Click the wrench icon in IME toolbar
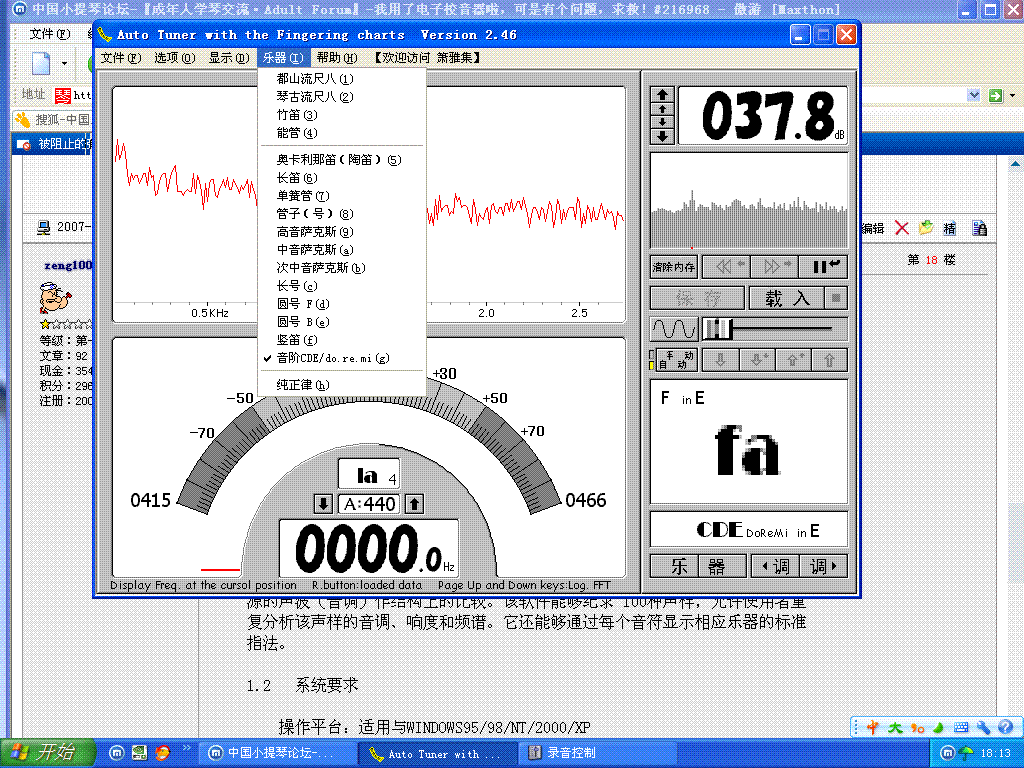 [x=984, y=727]
